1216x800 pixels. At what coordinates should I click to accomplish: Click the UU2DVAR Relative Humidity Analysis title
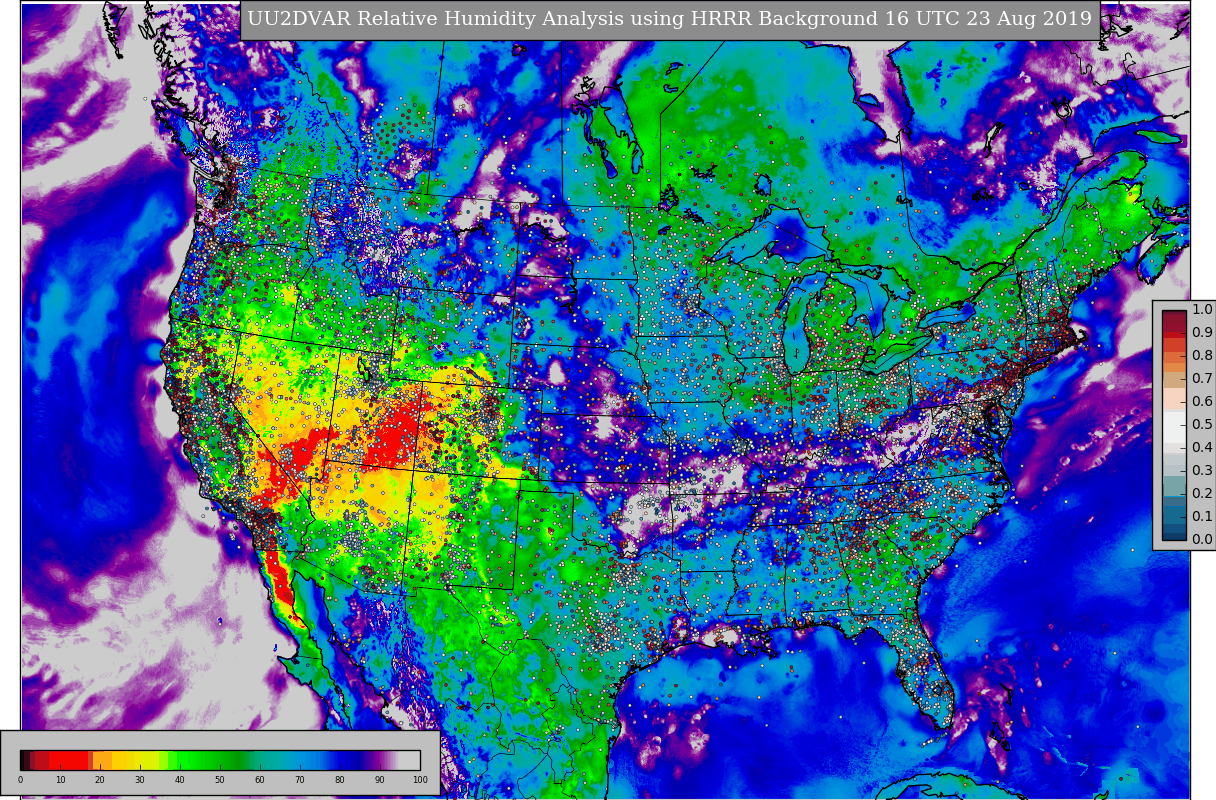point(670,19)
